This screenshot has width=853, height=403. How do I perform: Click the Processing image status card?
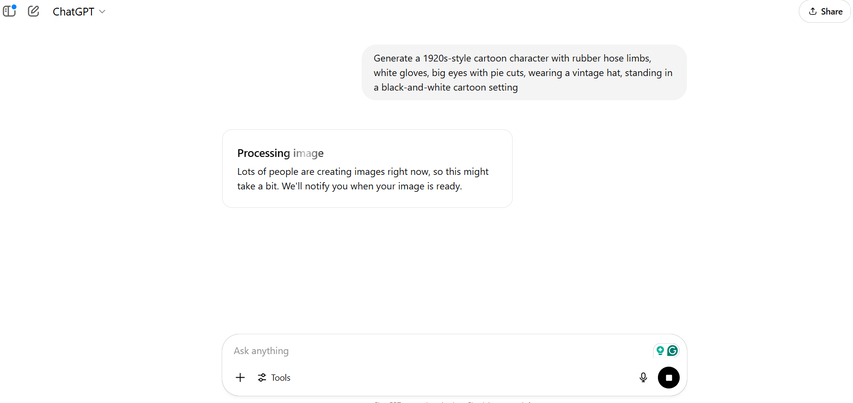[367, 168]
